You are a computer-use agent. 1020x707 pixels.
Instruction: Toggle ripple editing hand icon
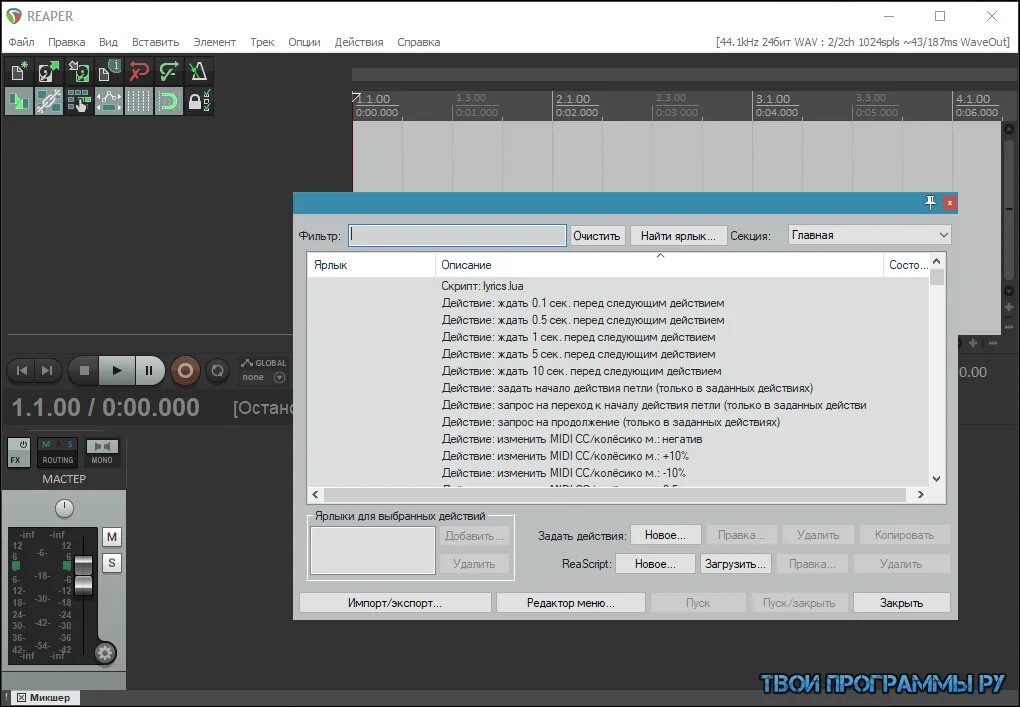pyautogui.click(x=79, y=101)
